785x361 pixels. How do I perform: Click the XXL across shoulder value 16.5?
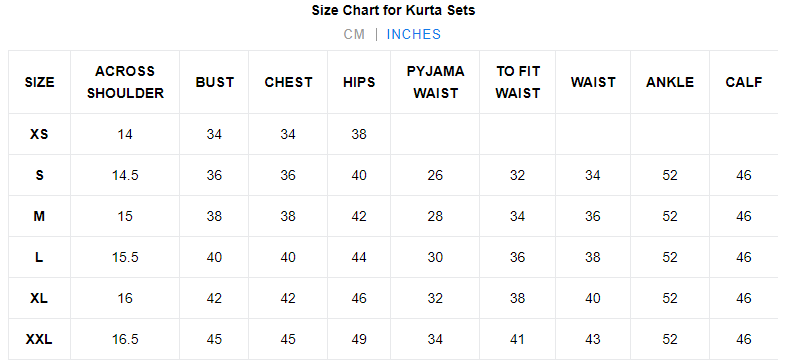125,339
